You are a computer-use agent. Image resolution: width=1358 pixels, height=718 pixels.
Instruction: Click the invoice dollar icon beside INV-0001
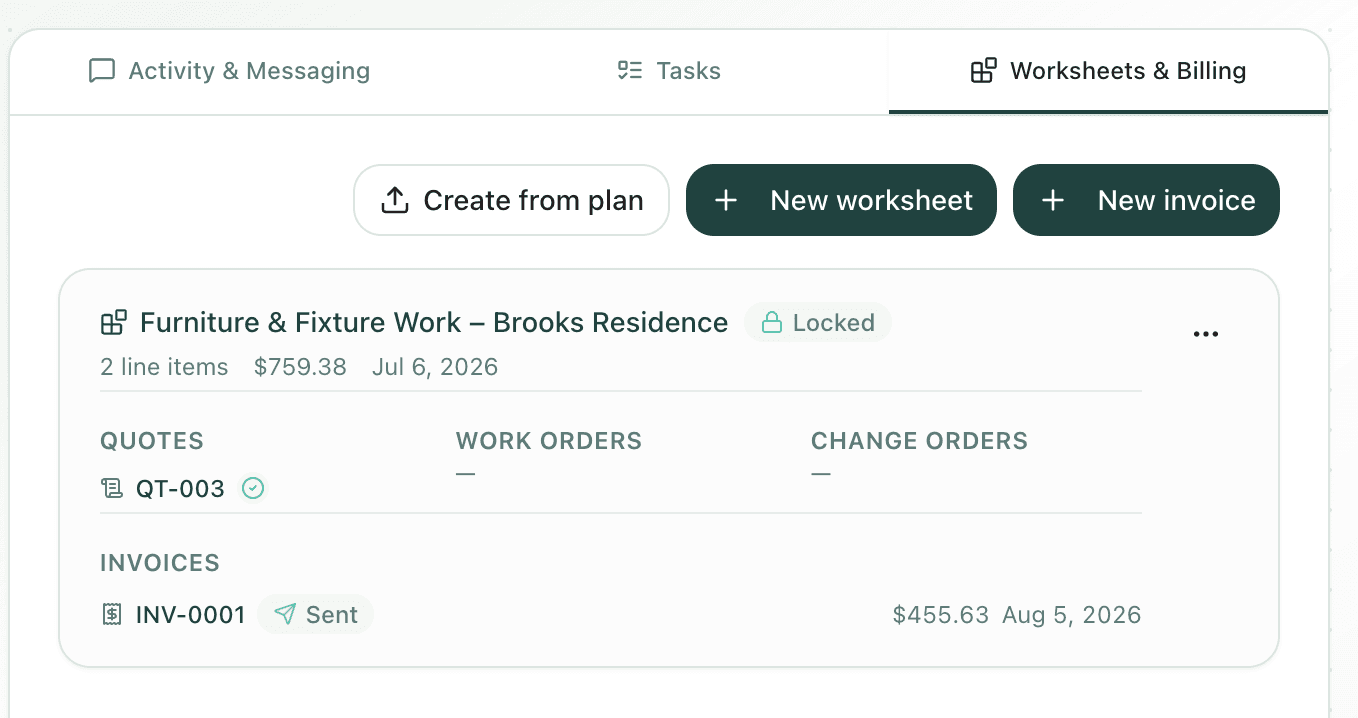112,614
